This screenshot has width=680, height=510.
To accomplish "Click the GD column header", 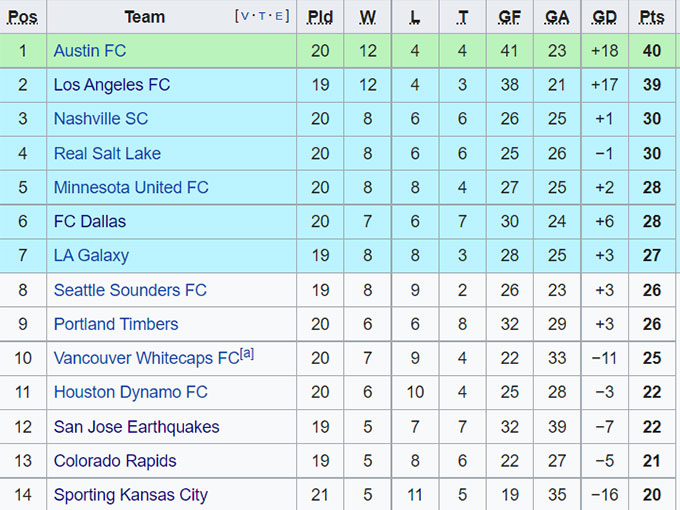I will click(x=604, y=17).
